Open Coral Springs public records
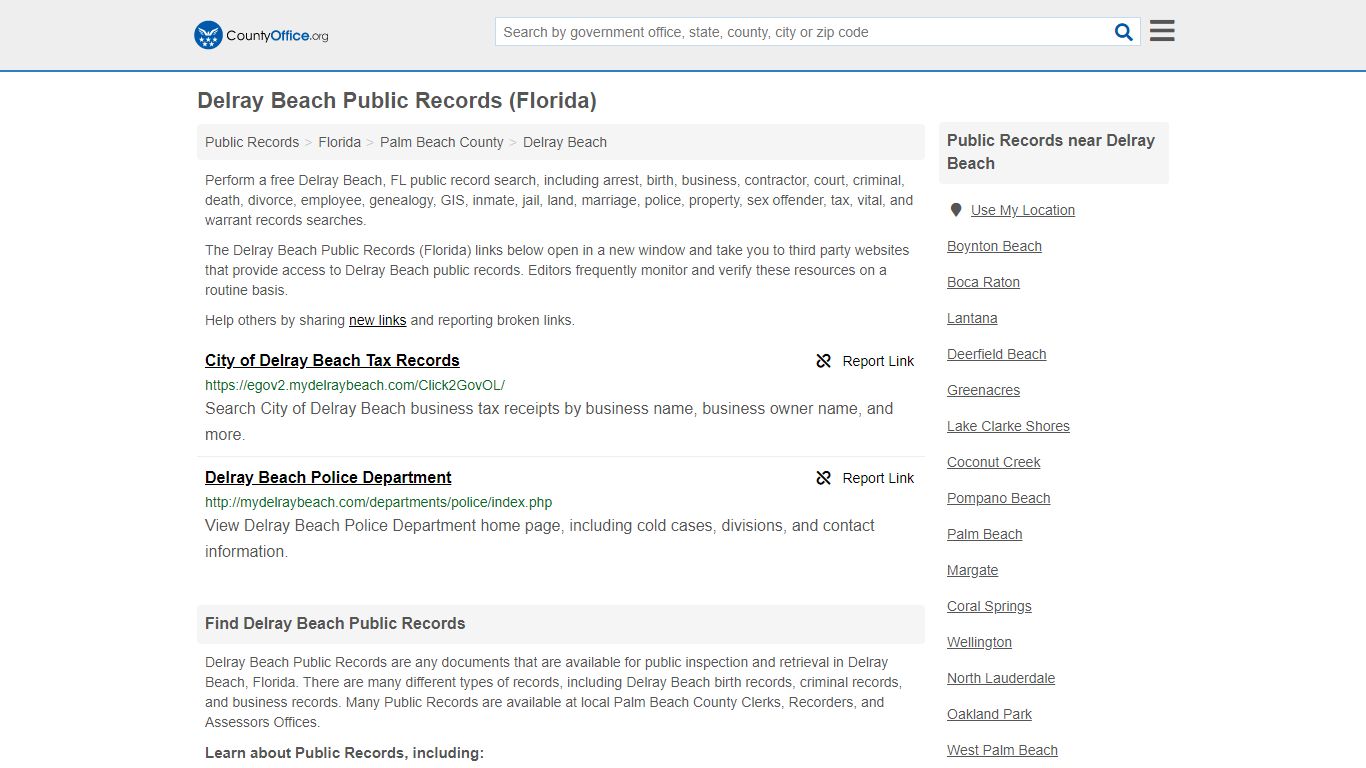 pos(989,606)
